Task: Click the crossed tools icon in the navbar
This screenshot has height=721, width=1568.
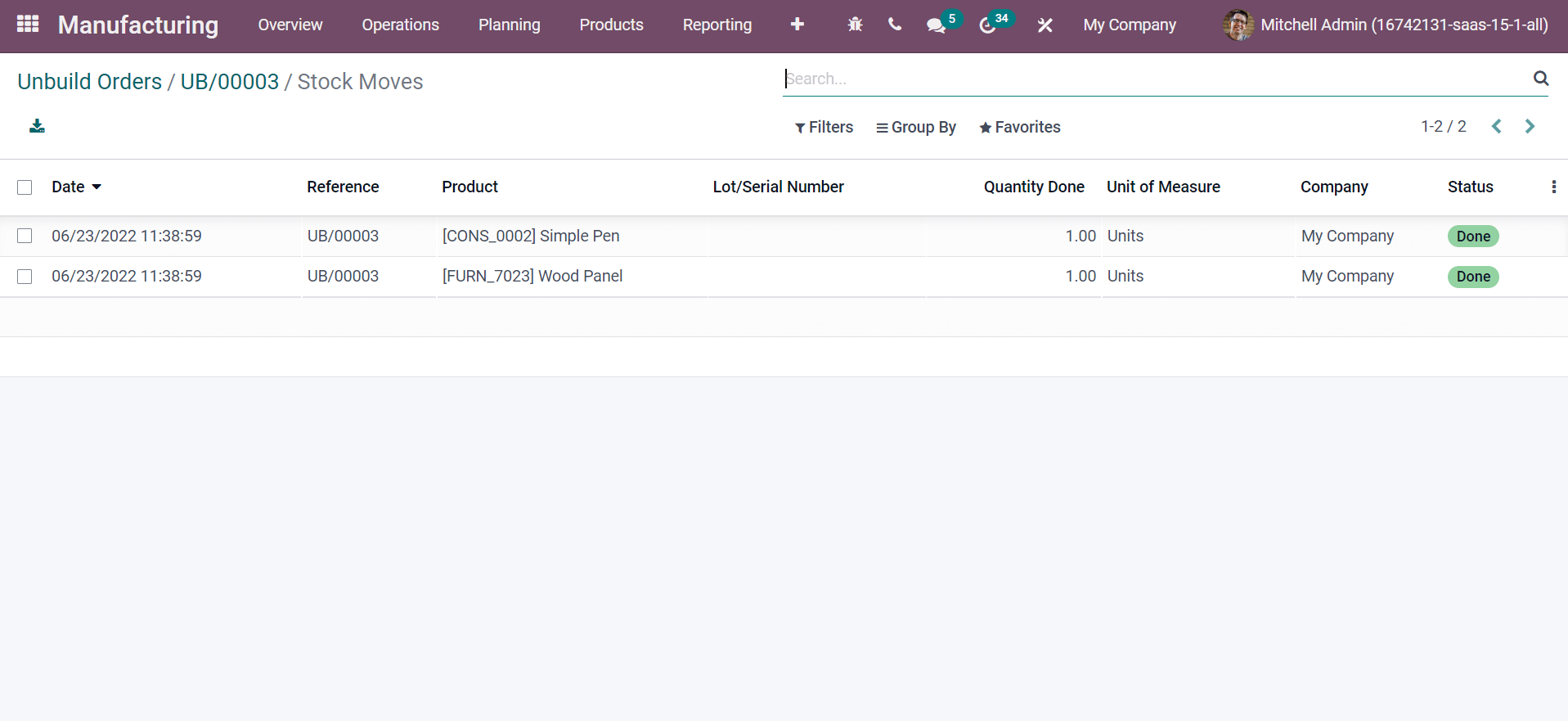Action: coord(1045,25)
